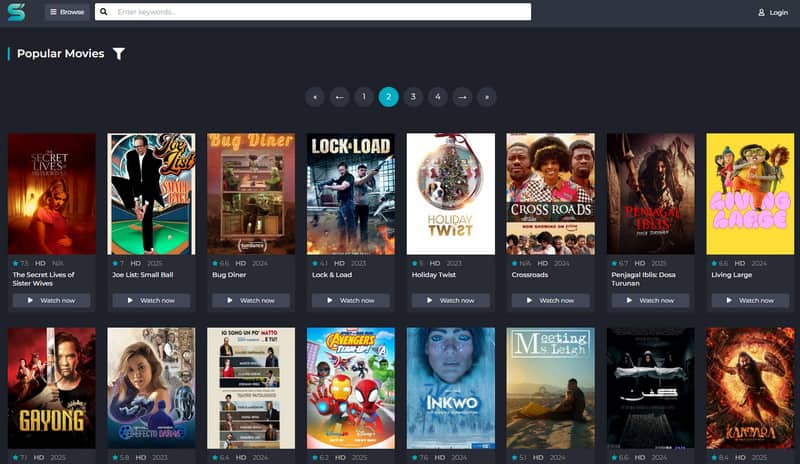The image size is (800, 464).
Task: Open Lock & Load poster
Action: pos(351,194)
